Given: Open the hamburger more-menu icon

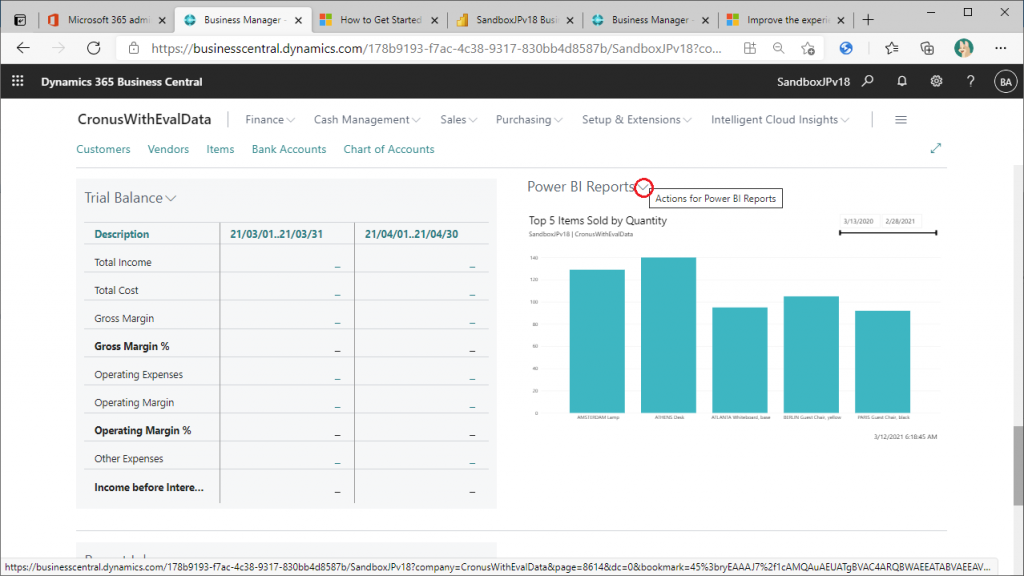Looking at the screenshot, I should pyautogui.click(x=901, y=120).
